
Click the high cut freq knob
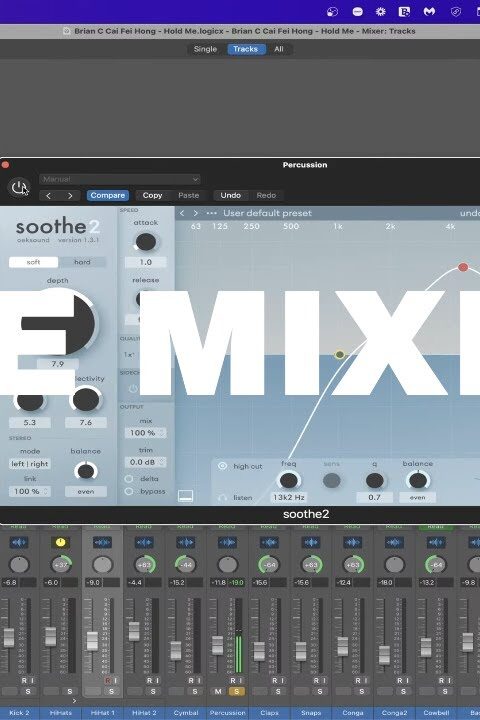pos(288,480)
